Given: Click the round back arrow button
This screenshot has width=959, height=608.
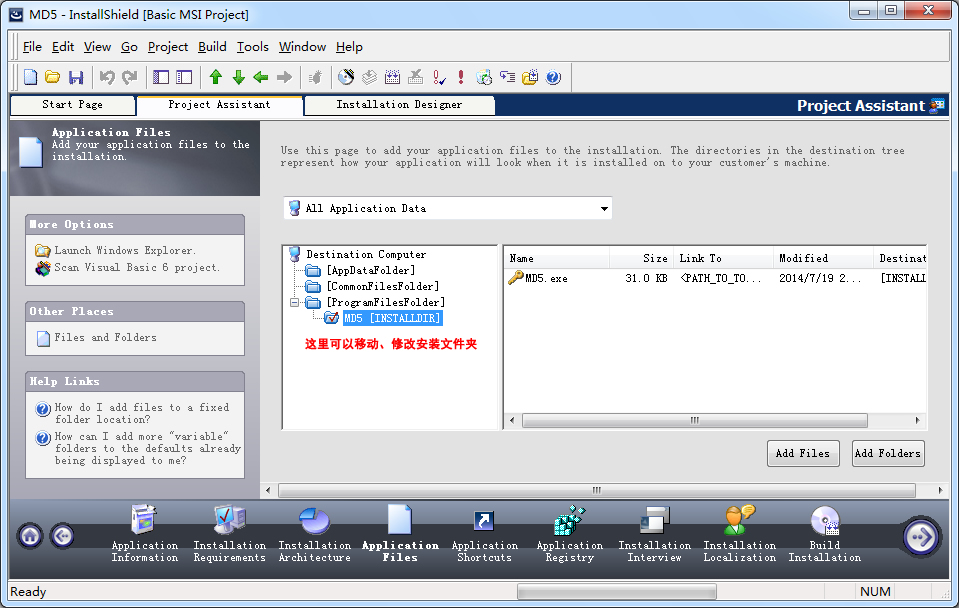Looking at the screenshot, I should [x=62, y=536].
